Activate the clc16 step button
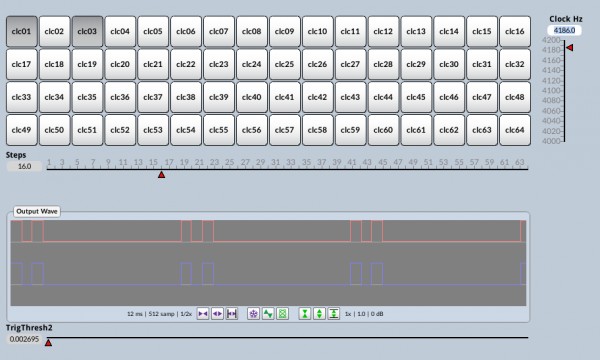The height and width of the screenshot is (360, 600). point(515,31)
